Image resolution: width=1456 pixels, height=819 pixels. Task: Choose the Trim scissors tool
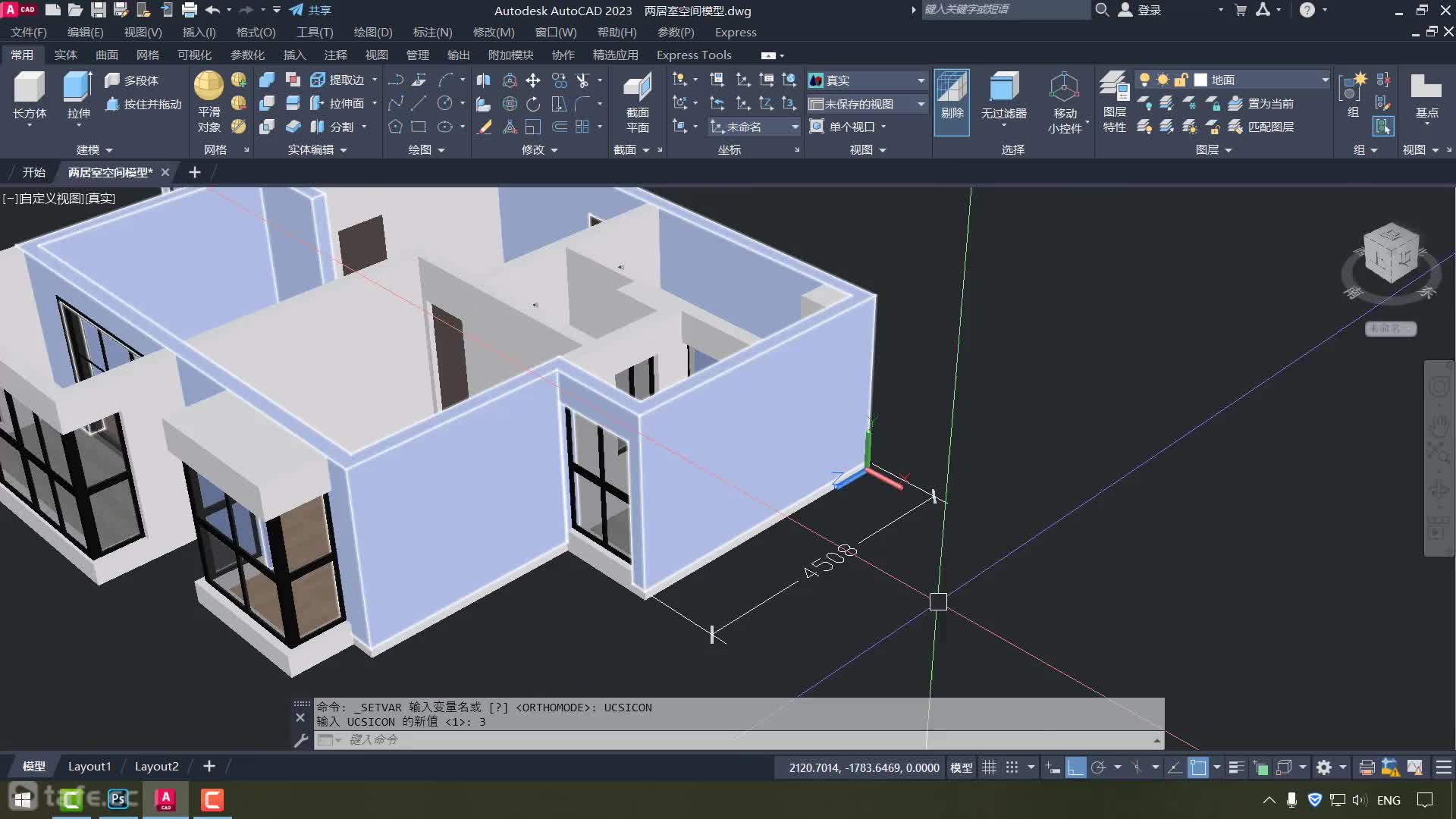point(583,80)
